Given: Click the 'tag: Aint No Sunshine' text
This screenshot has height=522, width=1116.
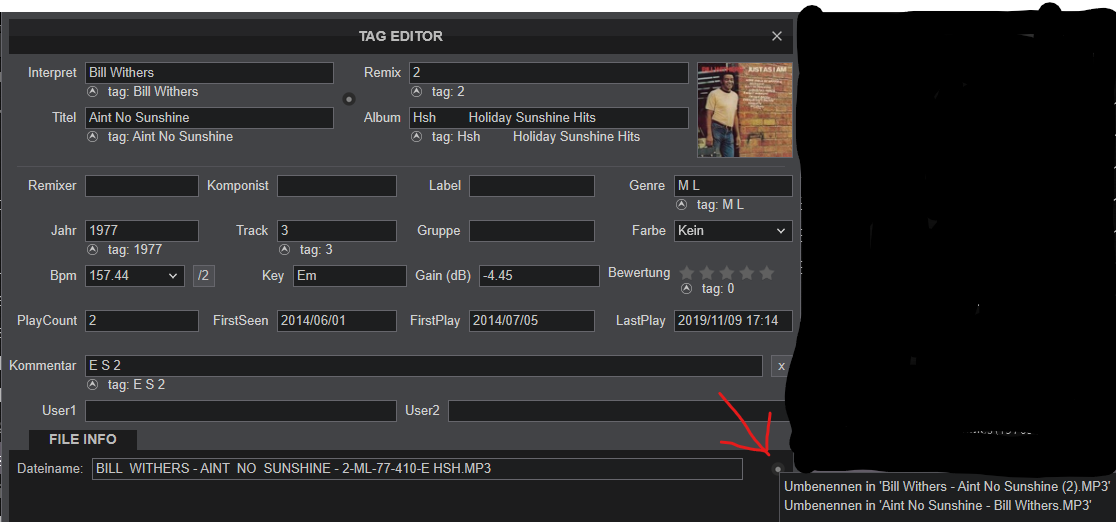Looking at the screenshot, I should click(x=170, y=137).
